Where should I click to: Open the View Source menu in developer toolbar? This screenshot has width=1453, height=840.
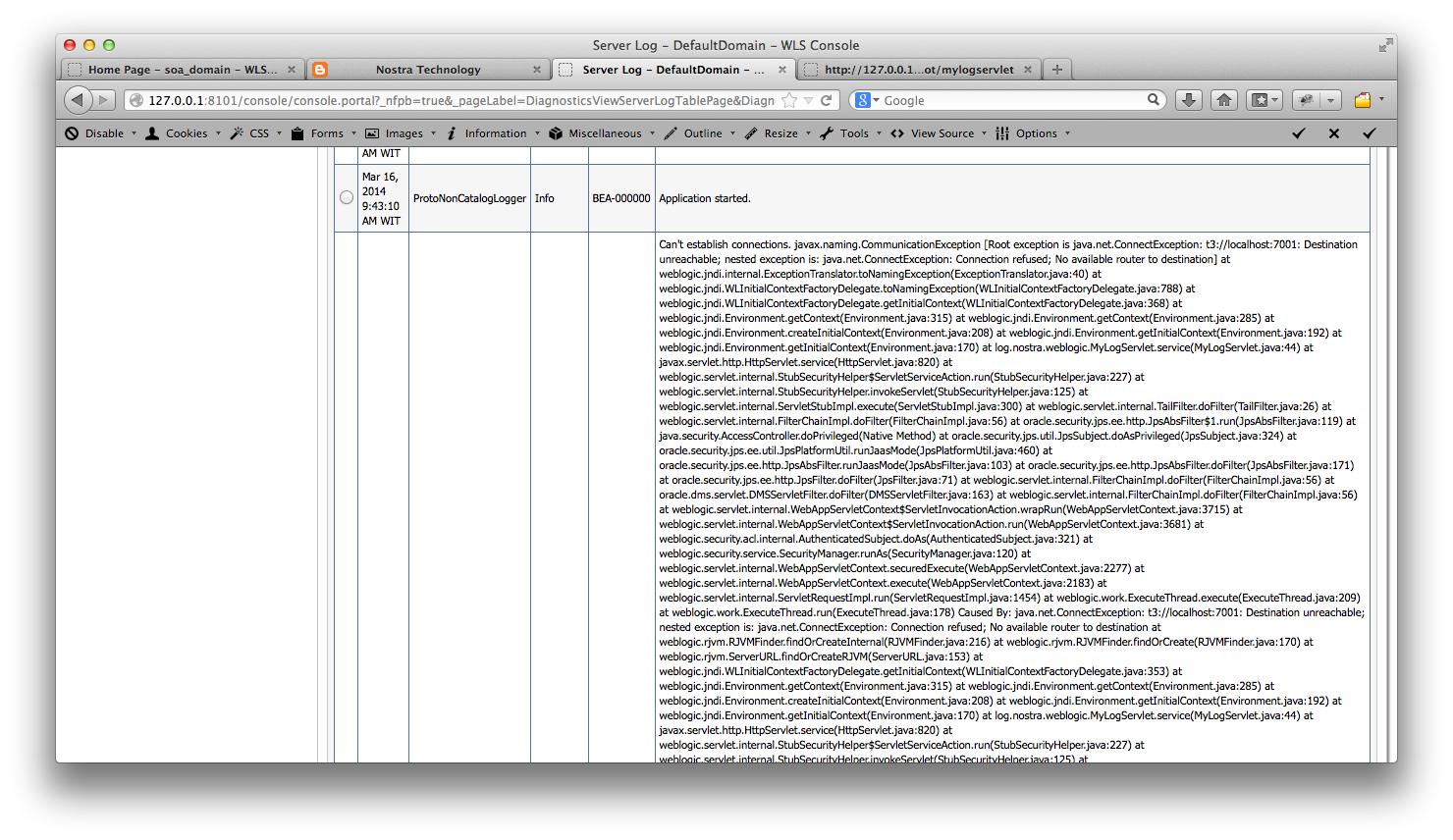939,133
